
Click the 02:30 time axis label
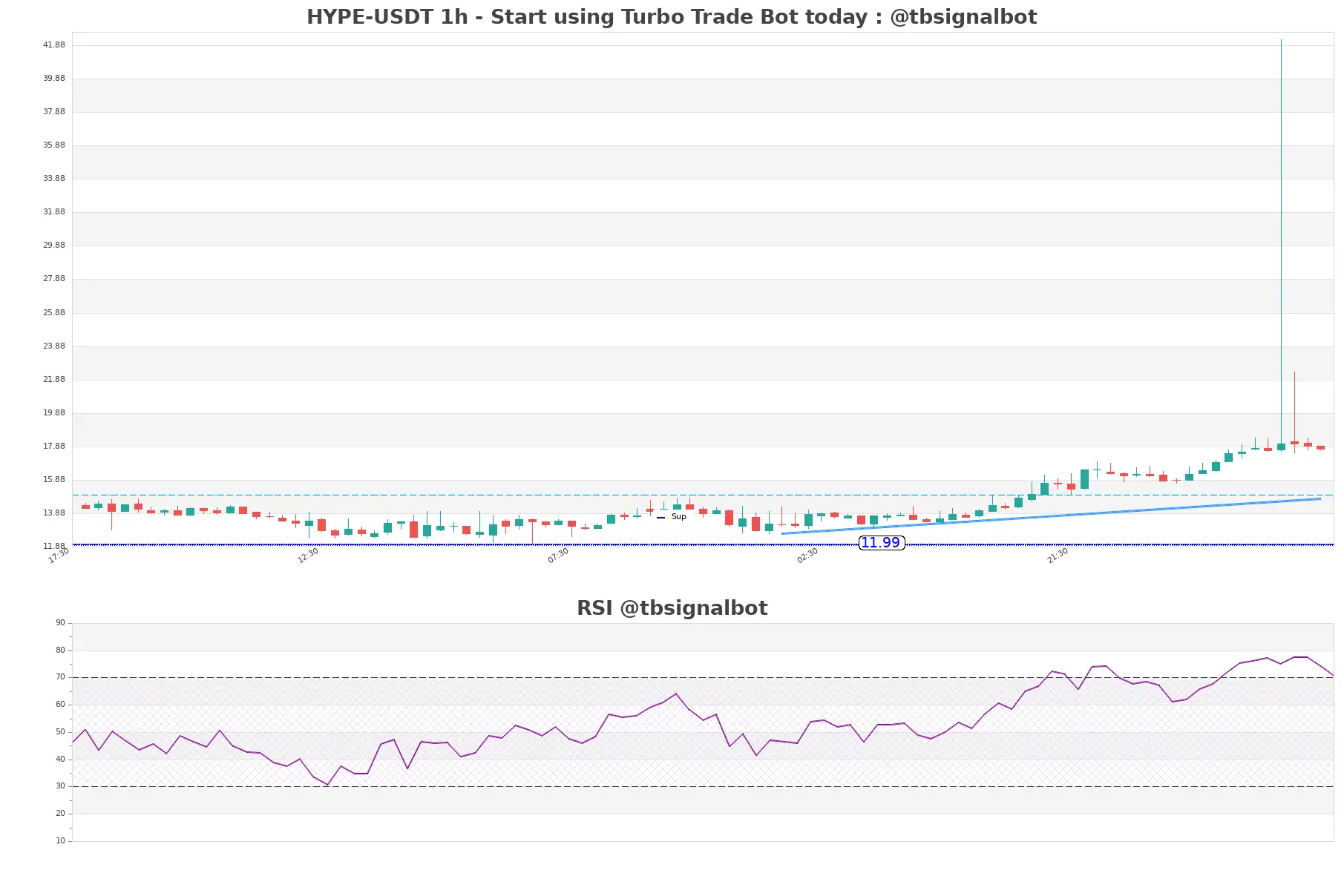tap(807, 556)
